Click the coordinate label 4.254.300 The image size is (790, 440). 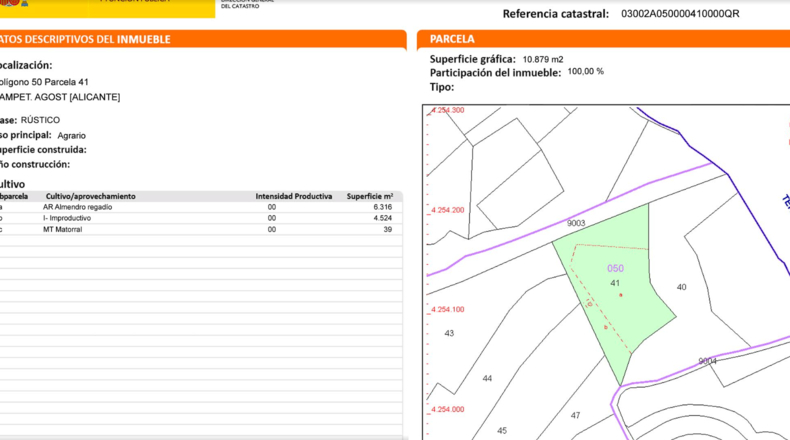pos(447,110)
